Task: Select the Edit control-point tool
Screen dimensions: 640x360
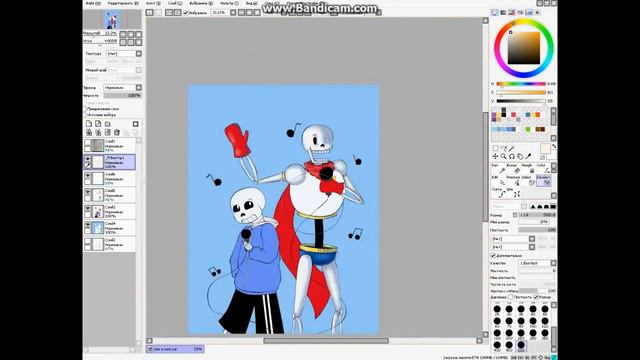Action: [x=498, y=180]
